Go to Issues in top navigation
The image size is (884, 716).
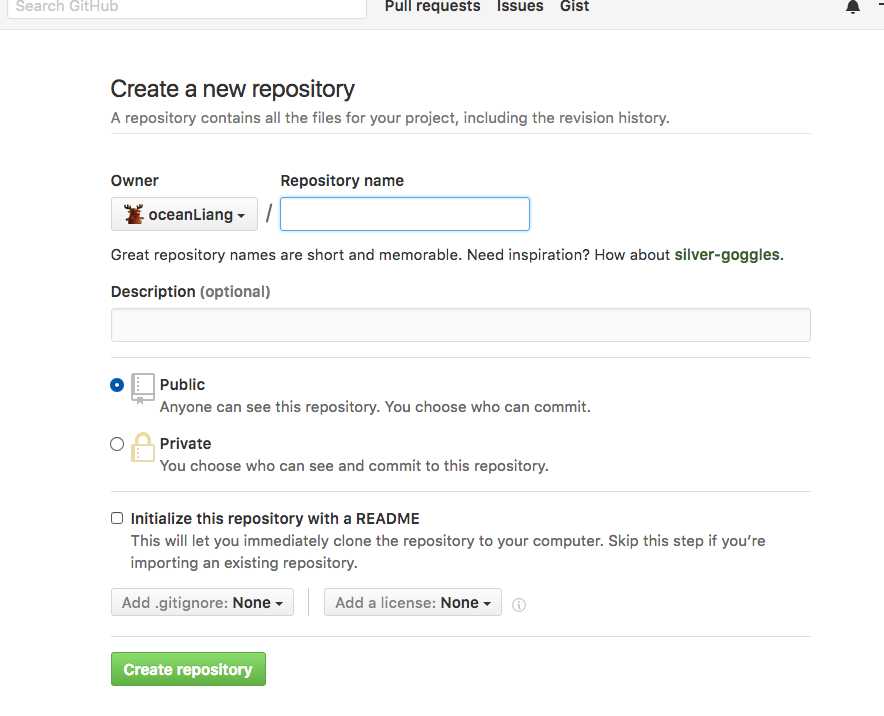520,6
